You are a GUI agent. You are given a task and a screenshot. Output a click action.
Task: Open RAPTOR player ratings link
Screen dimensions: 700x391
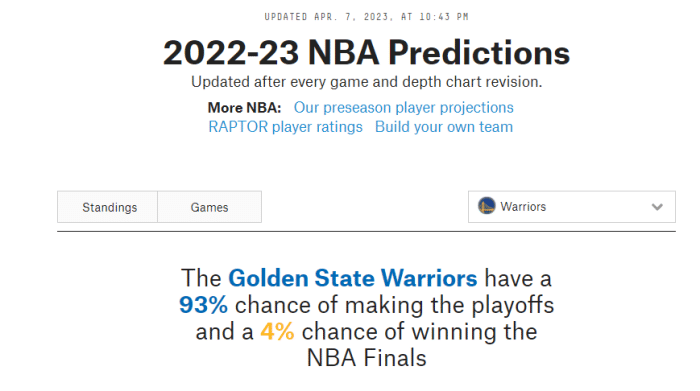pos(285,127)
